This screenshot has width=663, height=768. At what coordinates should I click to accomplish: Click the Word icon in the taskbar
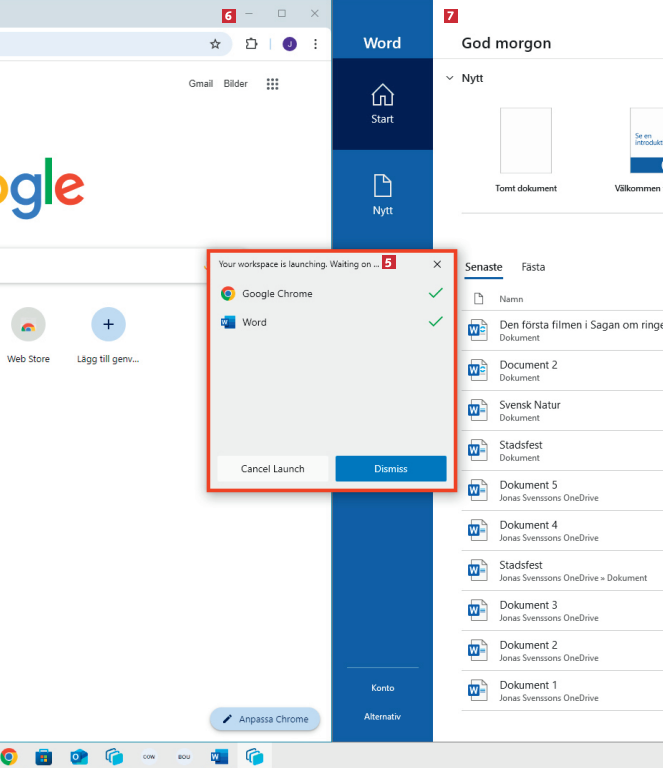[x=219, y=757]
